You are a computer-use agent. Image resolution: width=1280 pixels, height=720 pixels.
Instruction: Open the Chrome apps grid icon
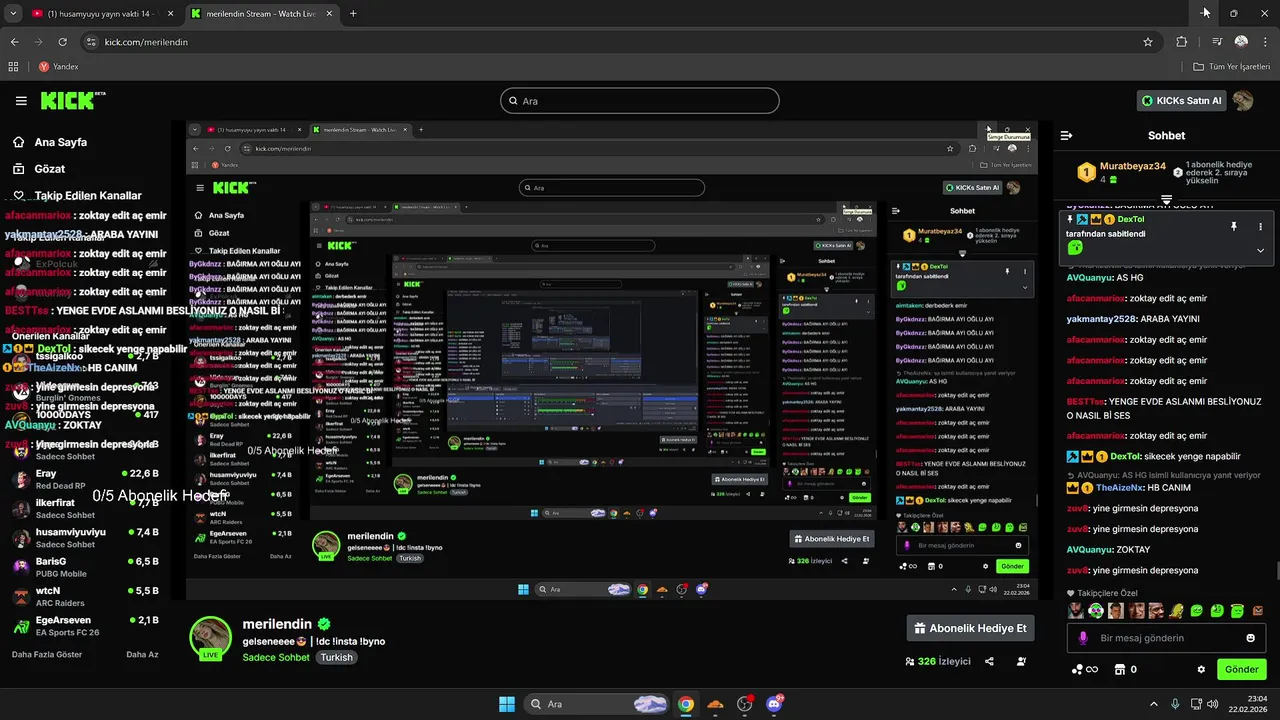13,67
